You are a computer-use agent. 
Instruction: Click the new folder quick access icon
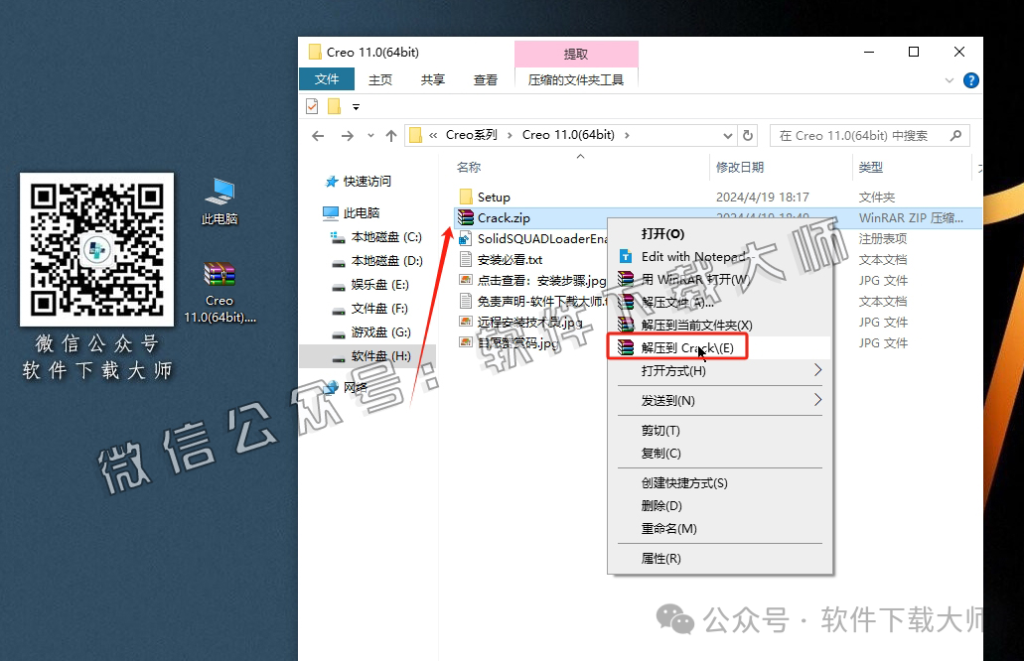coord(334,106)
